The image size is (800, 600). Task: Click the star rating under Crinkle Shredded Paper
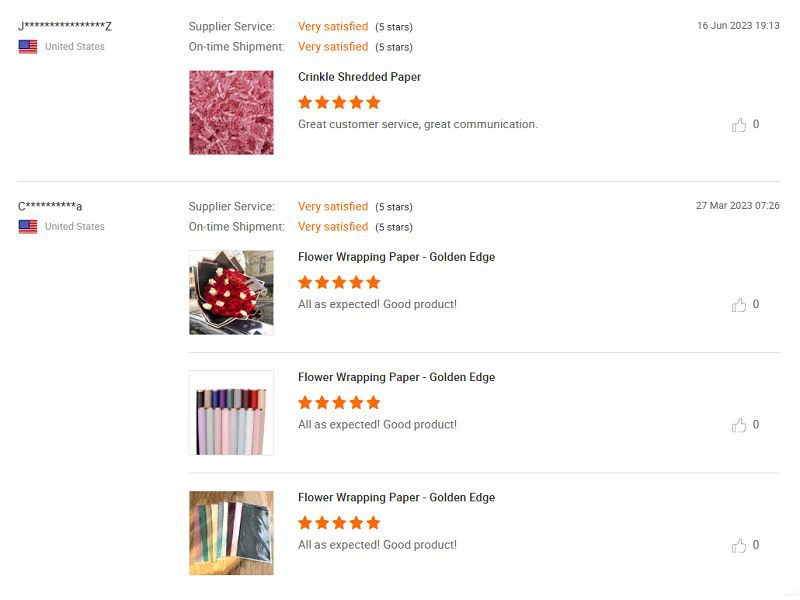coord(339,102)
